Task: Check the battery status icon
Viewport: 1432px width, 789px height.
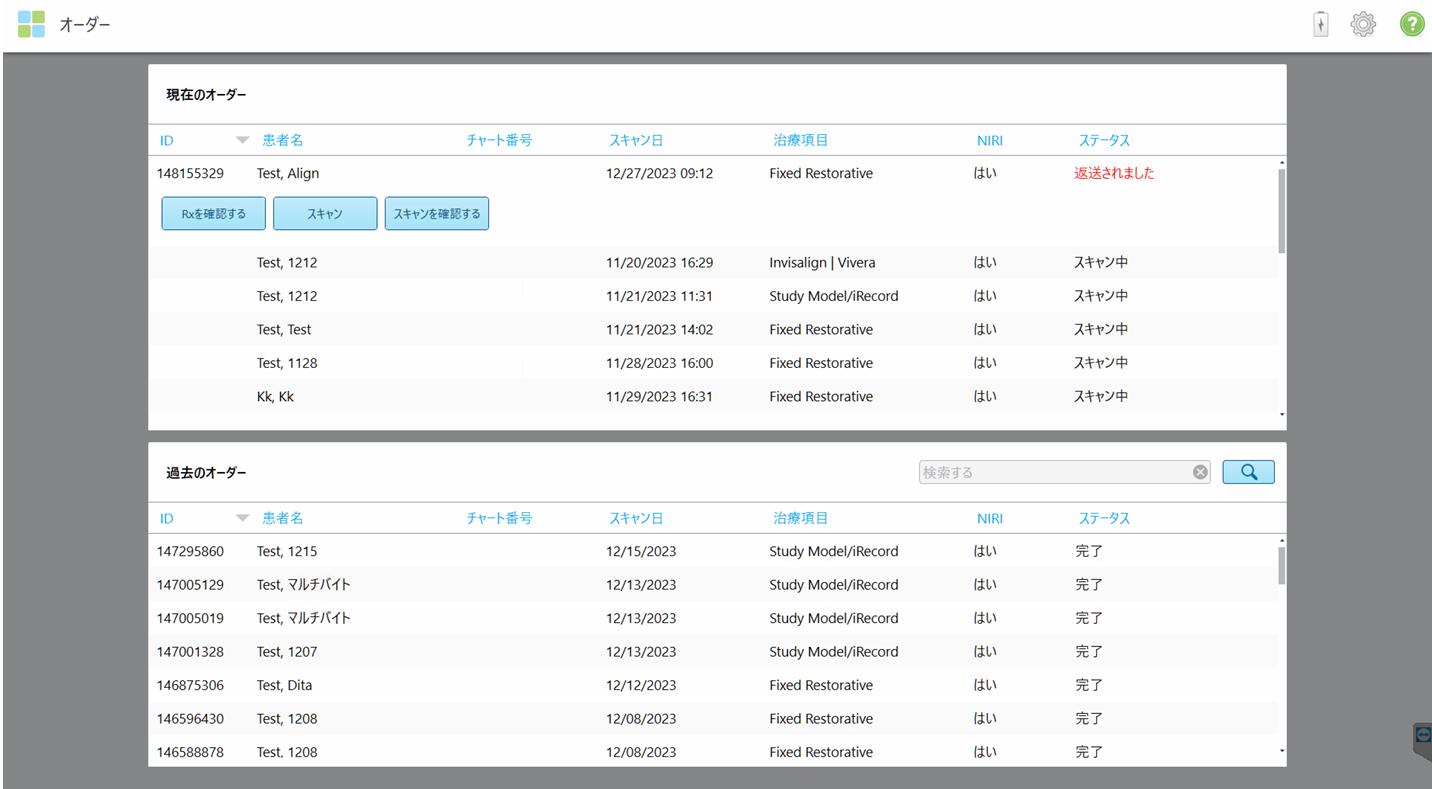Action: click(x=1321, y=24)
